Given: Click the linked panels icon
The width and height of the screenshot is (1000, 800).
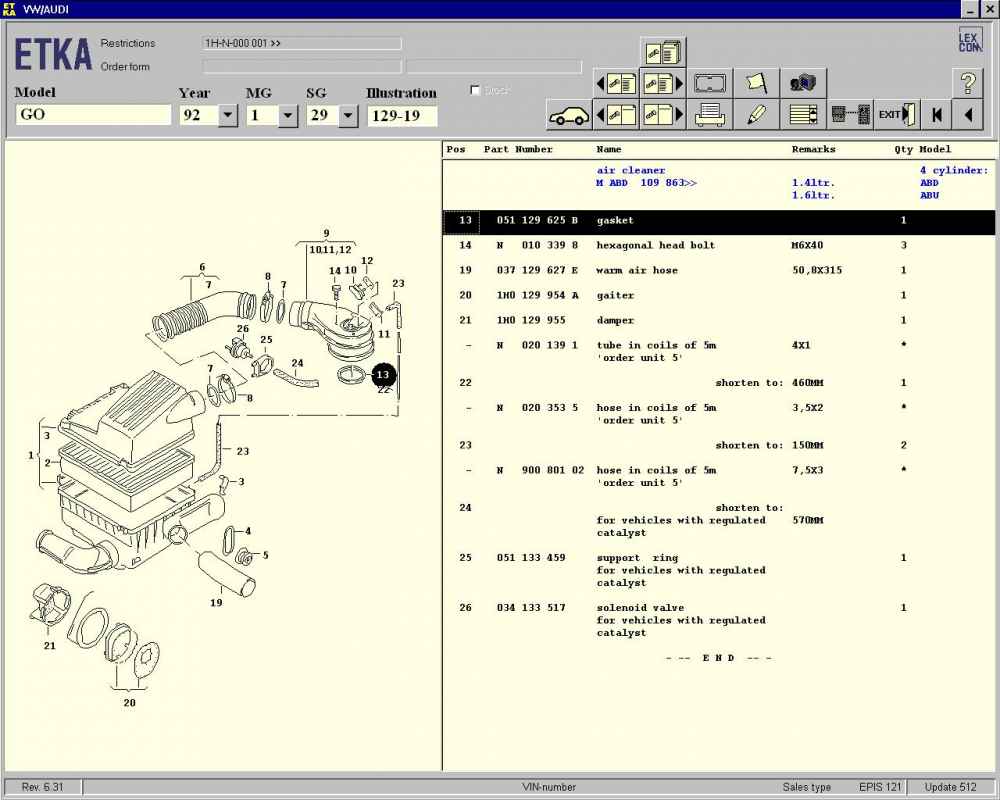Looking at the screenshot, I should [850, 115].
